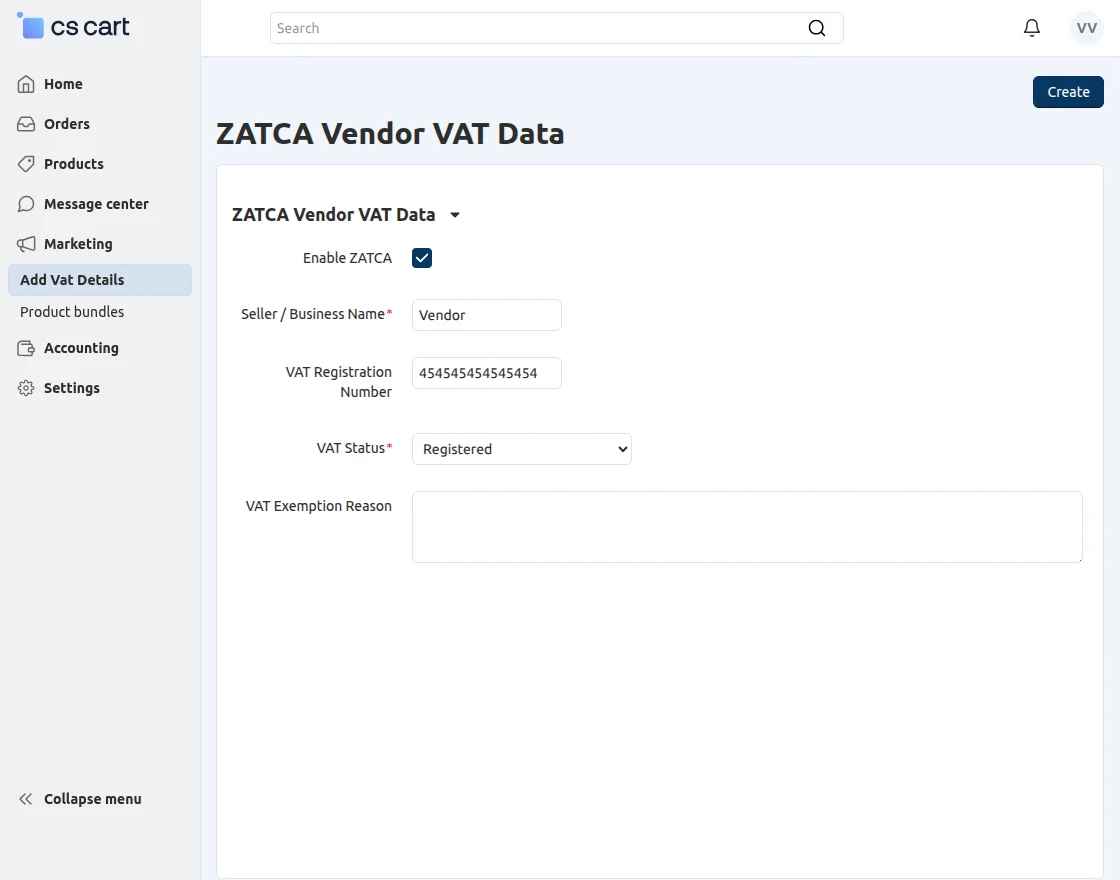Click the Marketing megaphone icon

click(26, 244)
